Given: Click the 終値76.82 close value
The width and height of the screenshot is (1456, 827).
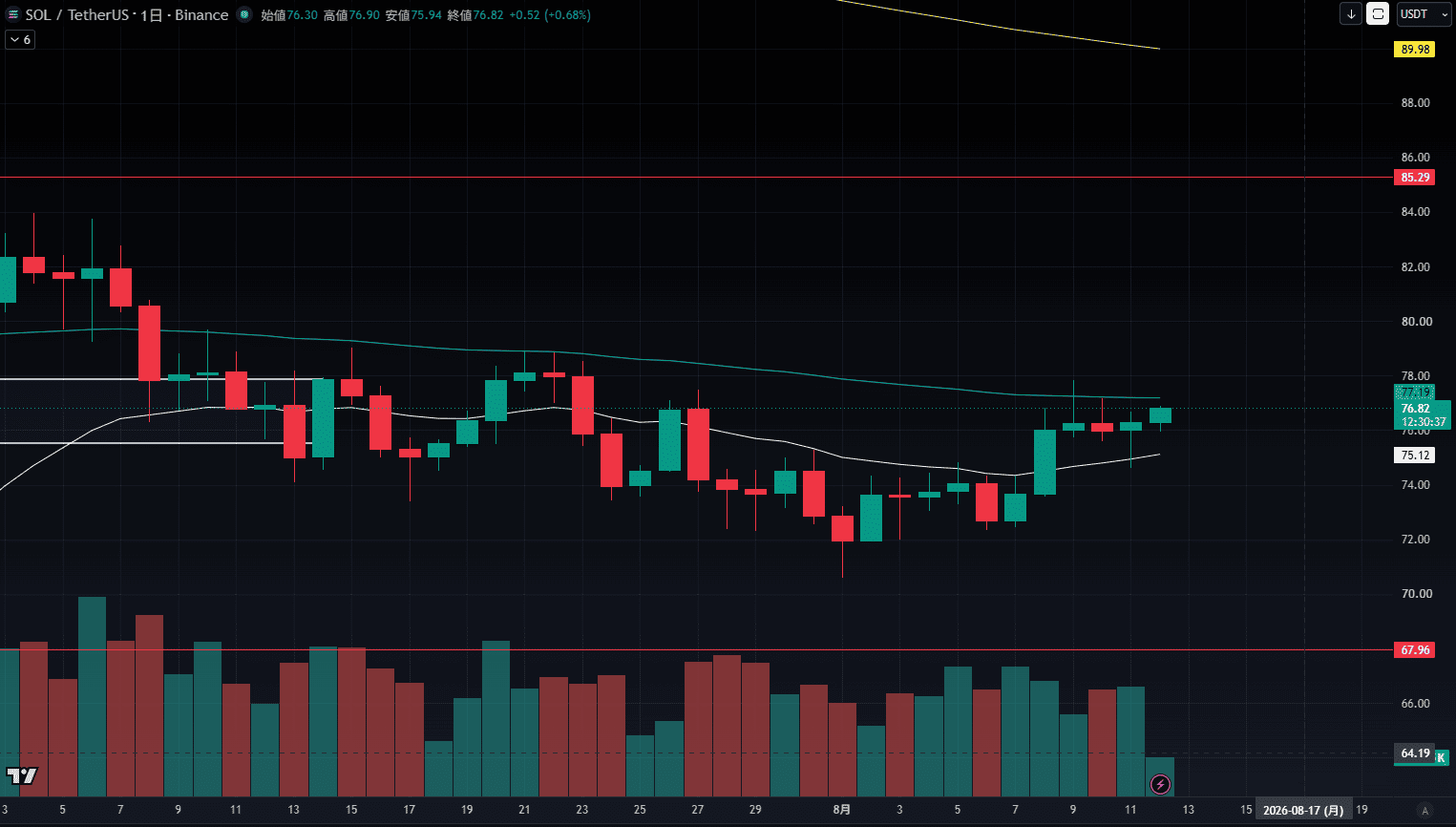Looking at the screenshot, I should [x=475, y=15].
